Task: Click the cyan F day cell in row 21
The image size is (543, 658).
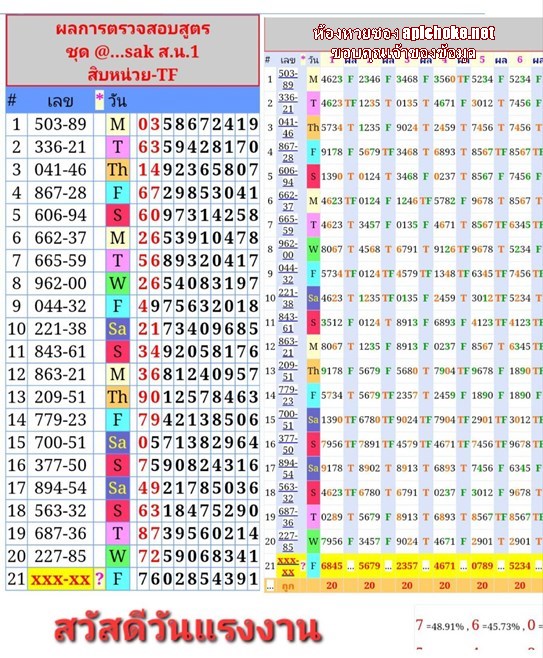Action: pos(117,580)
